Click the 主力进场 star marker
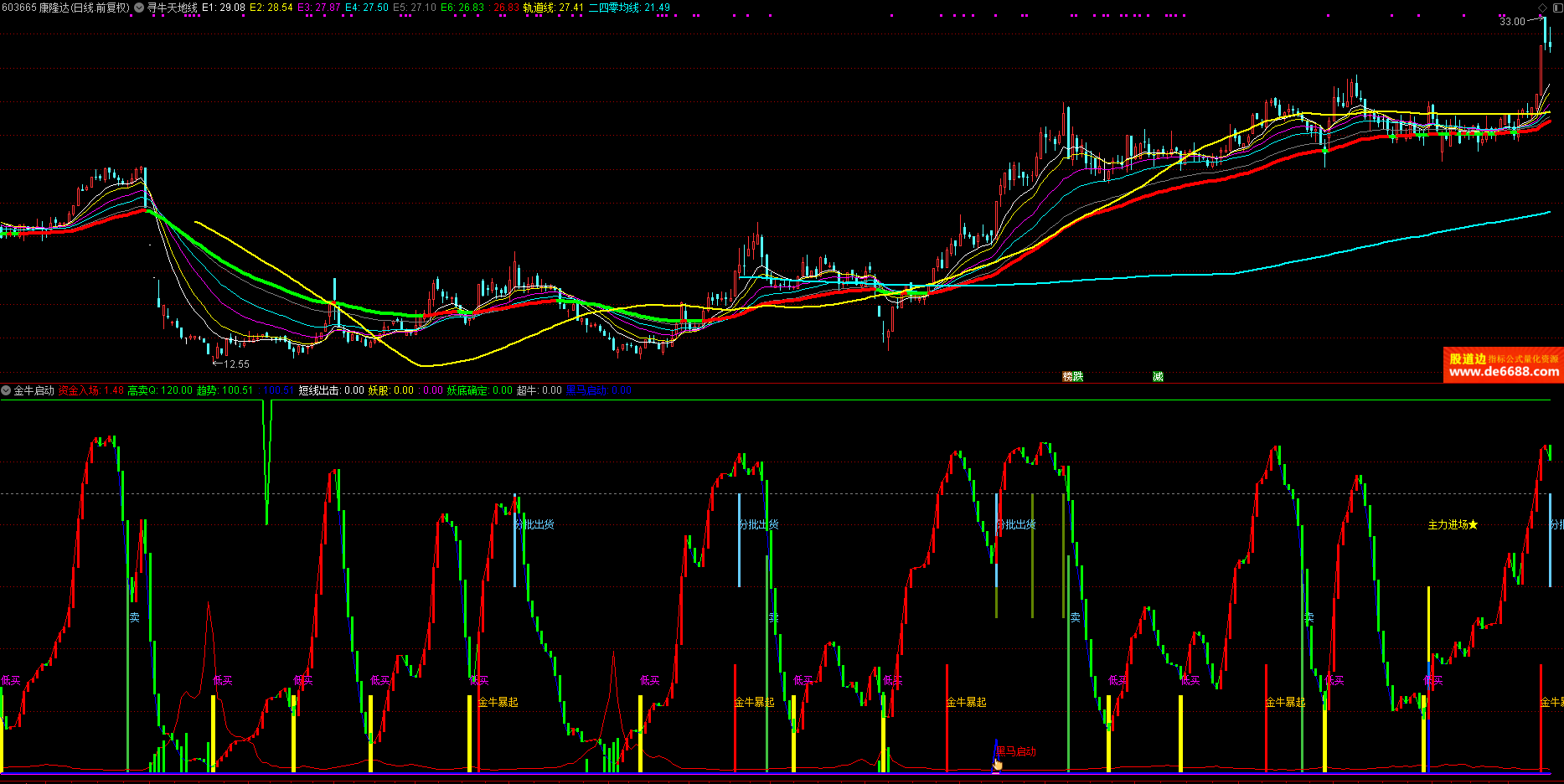Viewport: 1564px width, 784px height. click(x=1473, y=525)
